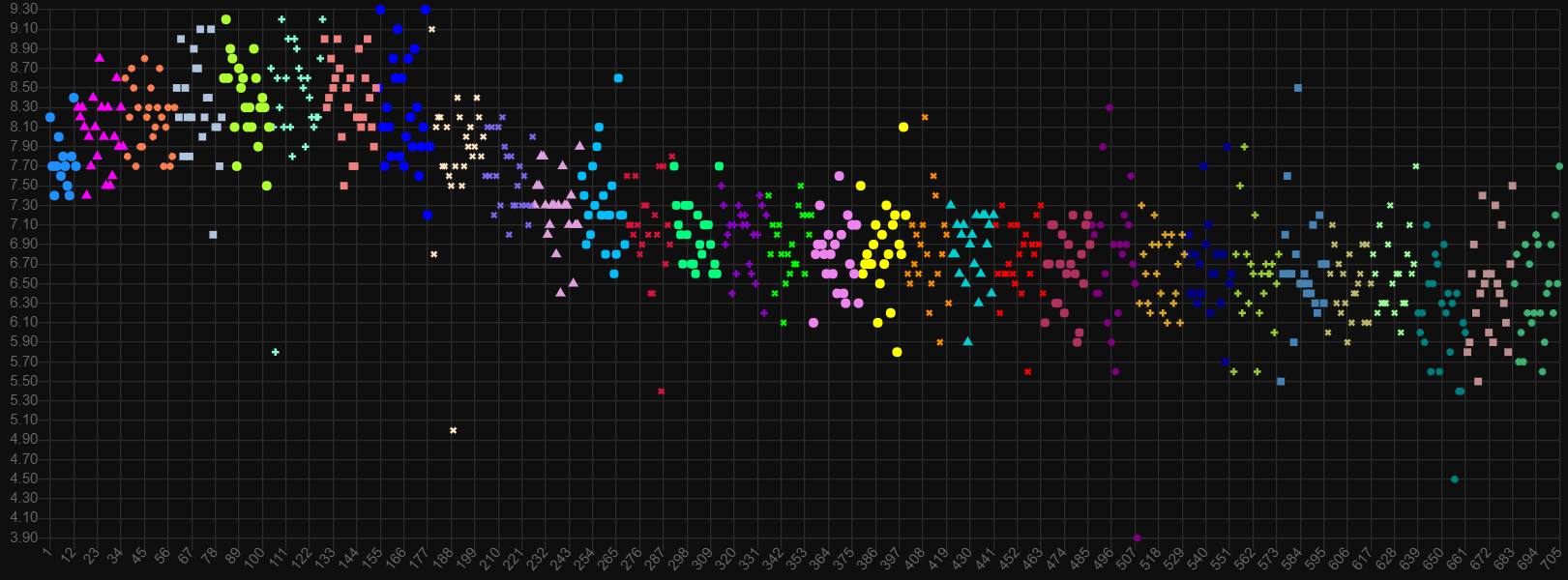The height and width of the screenshot is (580, 1568).
Task: Click the highest sea-green circle at far right
Action: tap(1559, 166)
